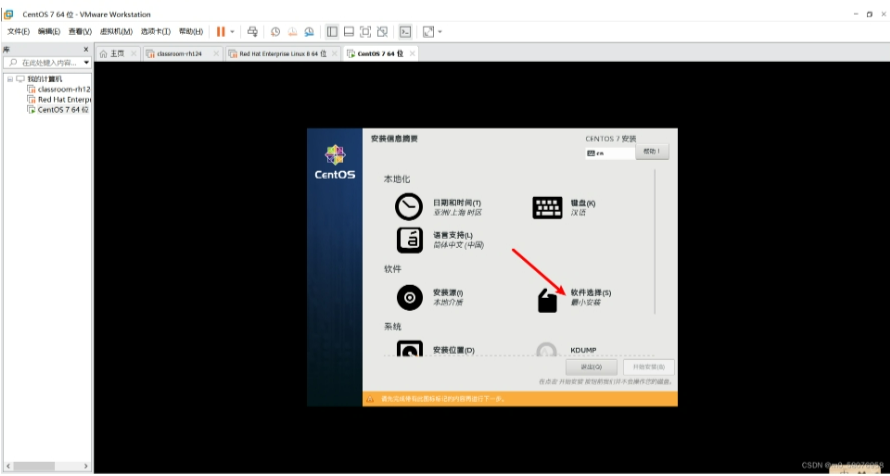Open the KDUMP settings
The image size is (890, 476).
click(x=583, y=350)
